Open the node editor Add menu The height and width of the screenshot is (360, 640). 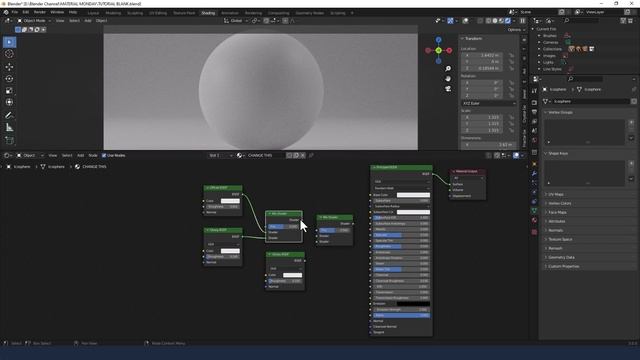[80, 156]
